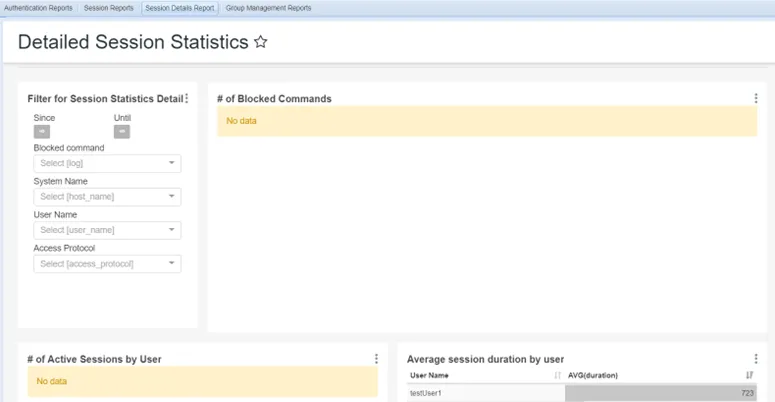Select the Session Details Report tab
The height and width of the screenshot is (402, 775).
point(180,8)
